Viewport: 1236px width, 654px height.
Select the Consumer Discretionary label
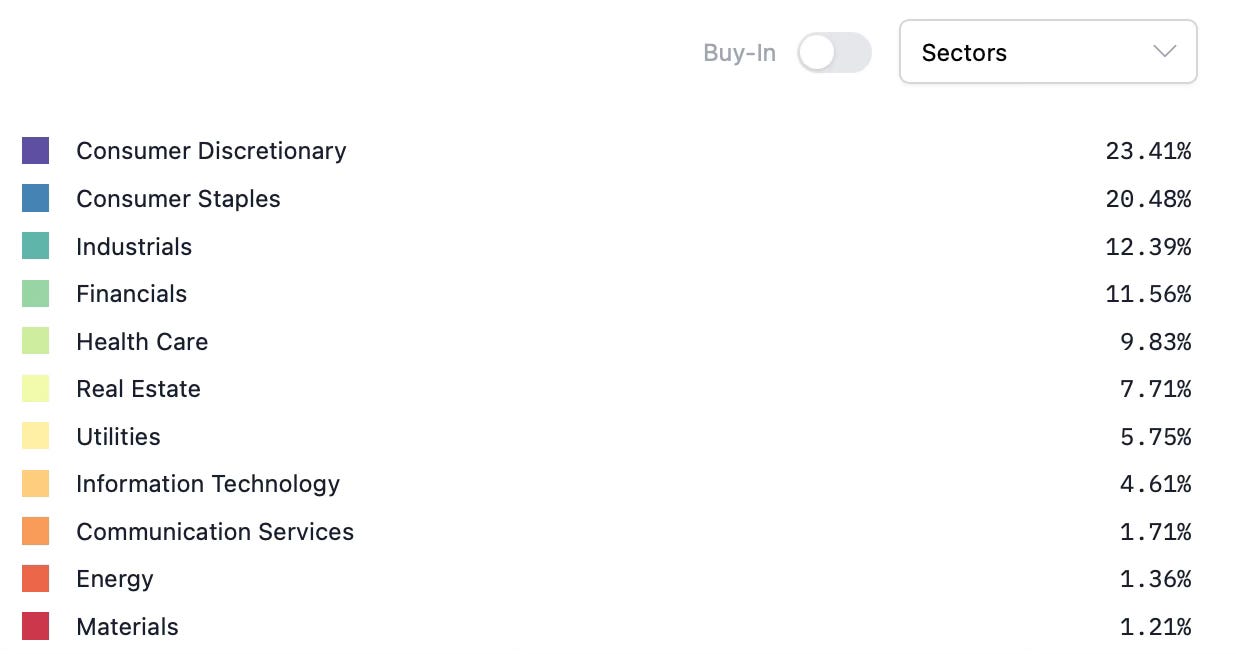(211, 151)
